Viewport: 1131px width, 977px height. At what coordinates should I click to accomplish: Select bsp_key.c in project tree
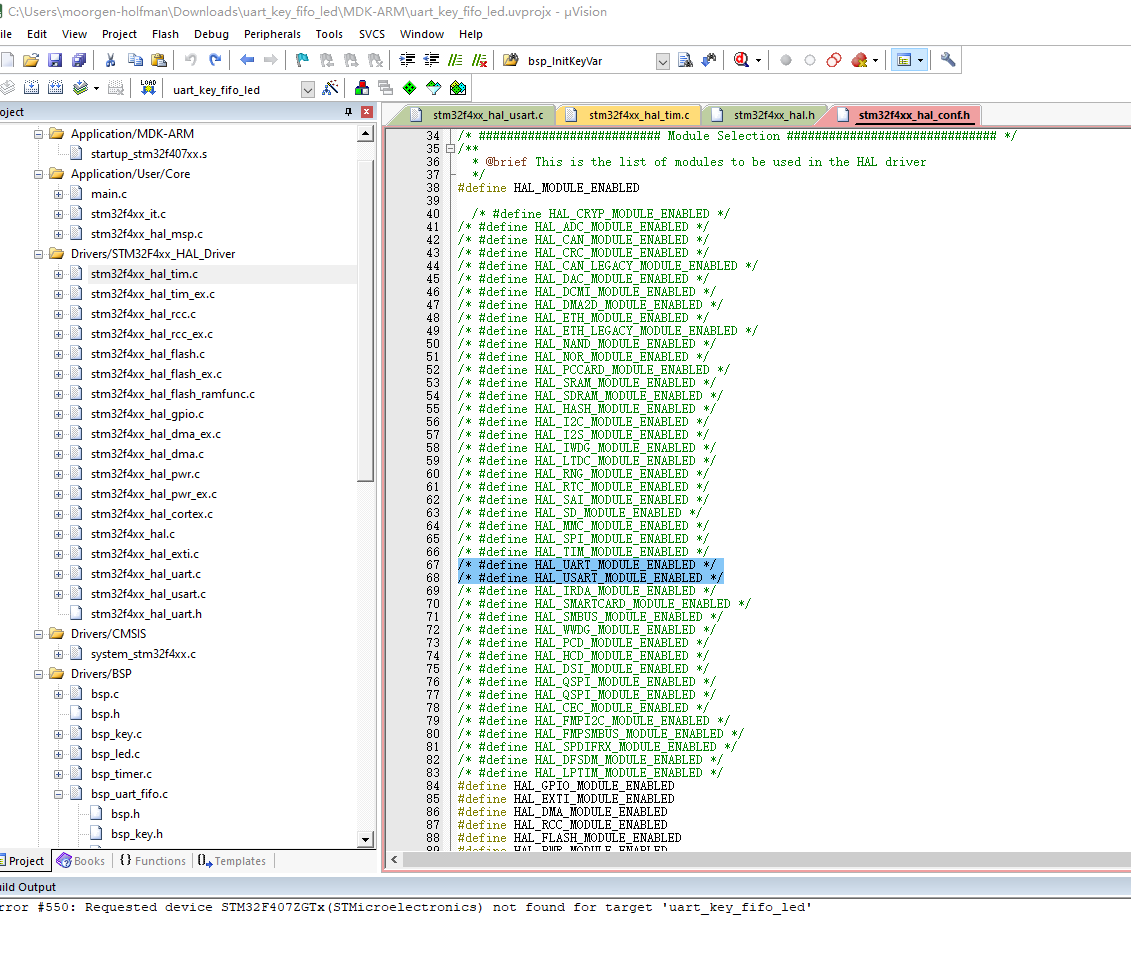[116, 734]
